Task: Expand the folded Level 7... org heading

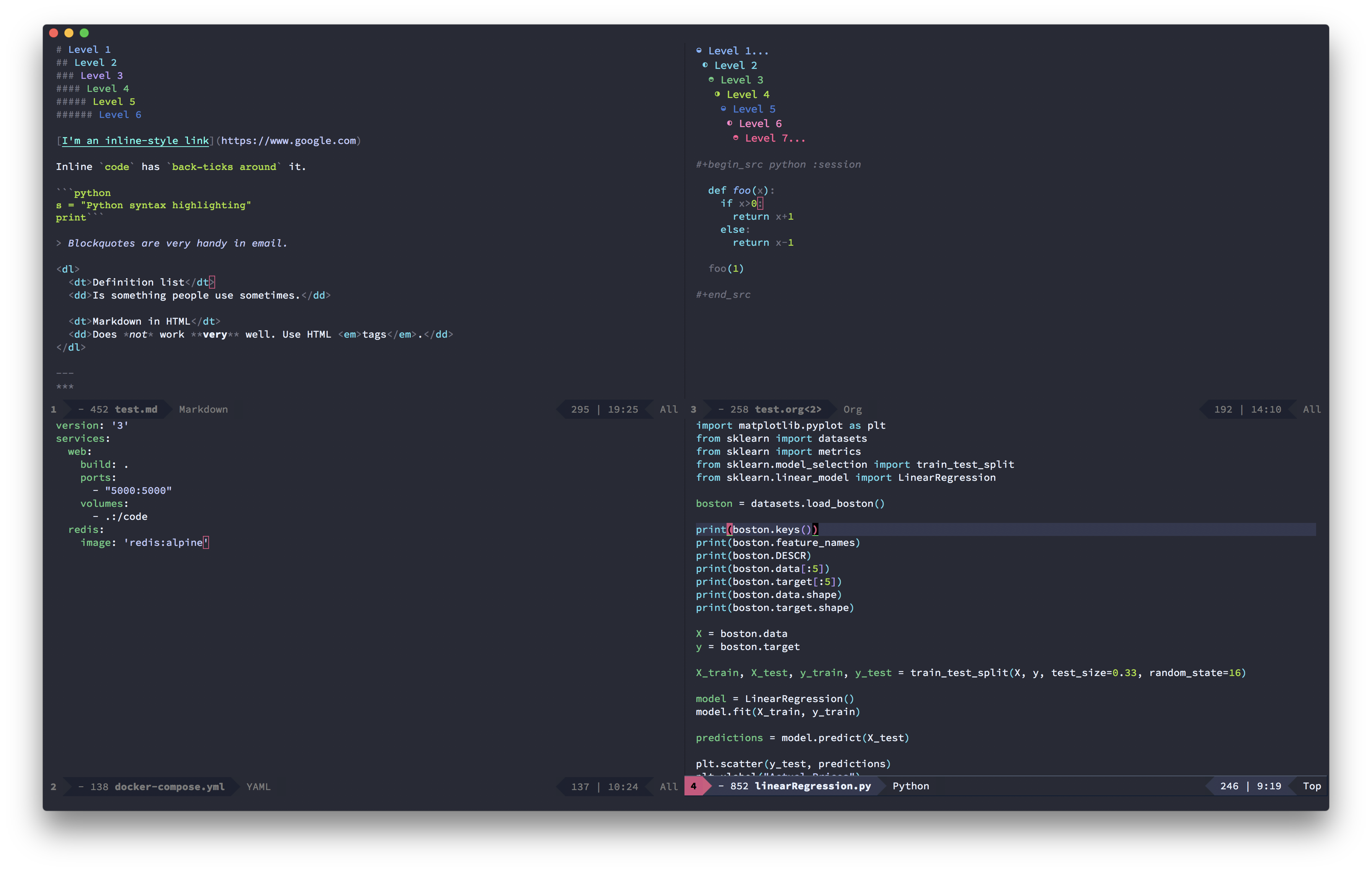Action: click(x=775, y=139)
